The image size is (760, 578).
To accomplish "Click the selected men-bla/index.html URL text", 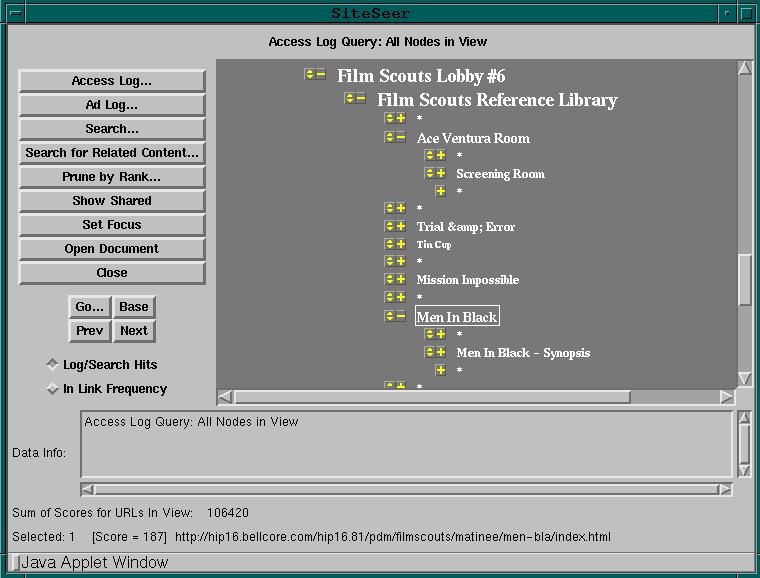I will (x=393, y=537).
